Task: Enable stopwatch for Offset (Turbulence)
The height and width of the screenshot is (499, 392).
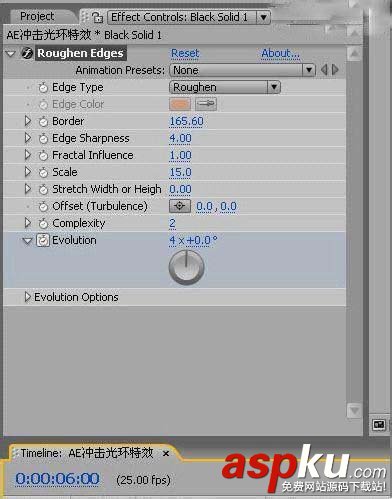Action: coord(43,207)
